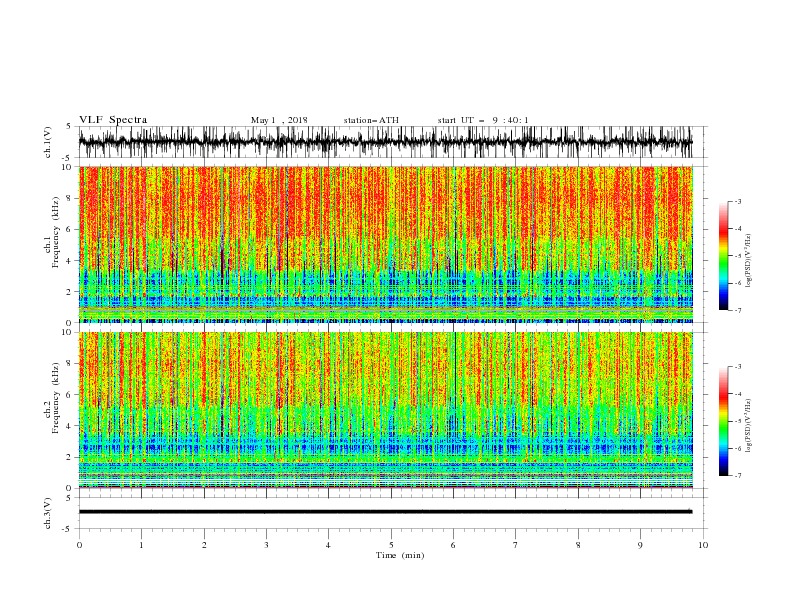Click time axis tick label '7'
This screenshot has height=612, width=792.
coord(516,545)
